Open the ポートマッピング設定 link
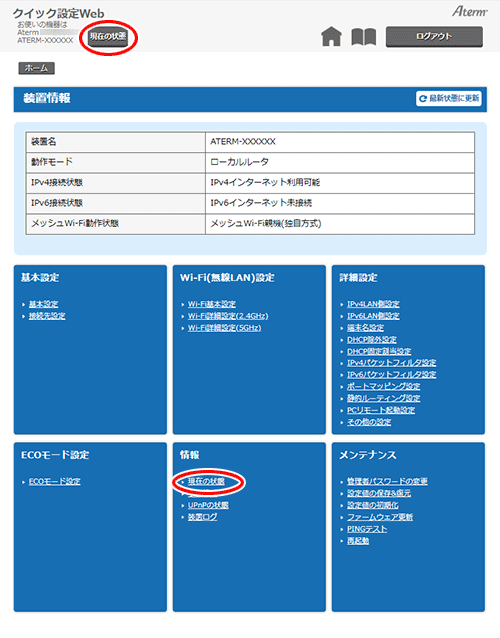The width and height of the screenshot is (500, 638). [384, 386]
